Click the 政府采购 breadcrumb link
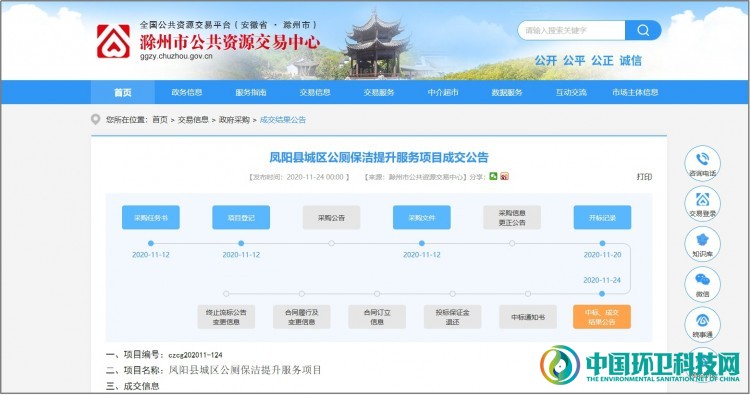This screenshot has width=750, height=395. point(234,120)
